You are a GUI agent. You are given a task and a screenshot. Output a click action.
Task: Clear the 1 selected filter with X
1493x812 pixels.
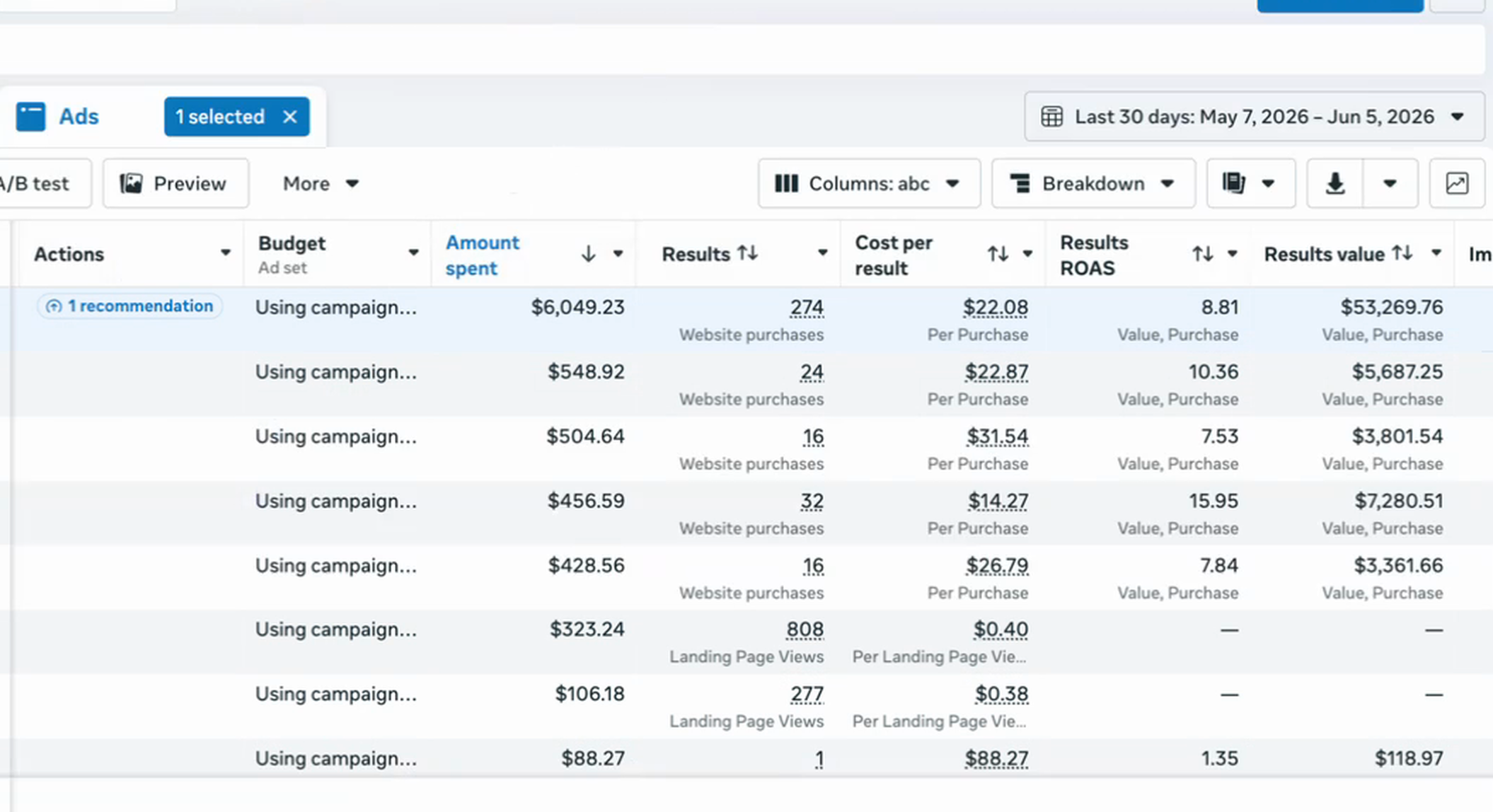click(x=289, y=117)
